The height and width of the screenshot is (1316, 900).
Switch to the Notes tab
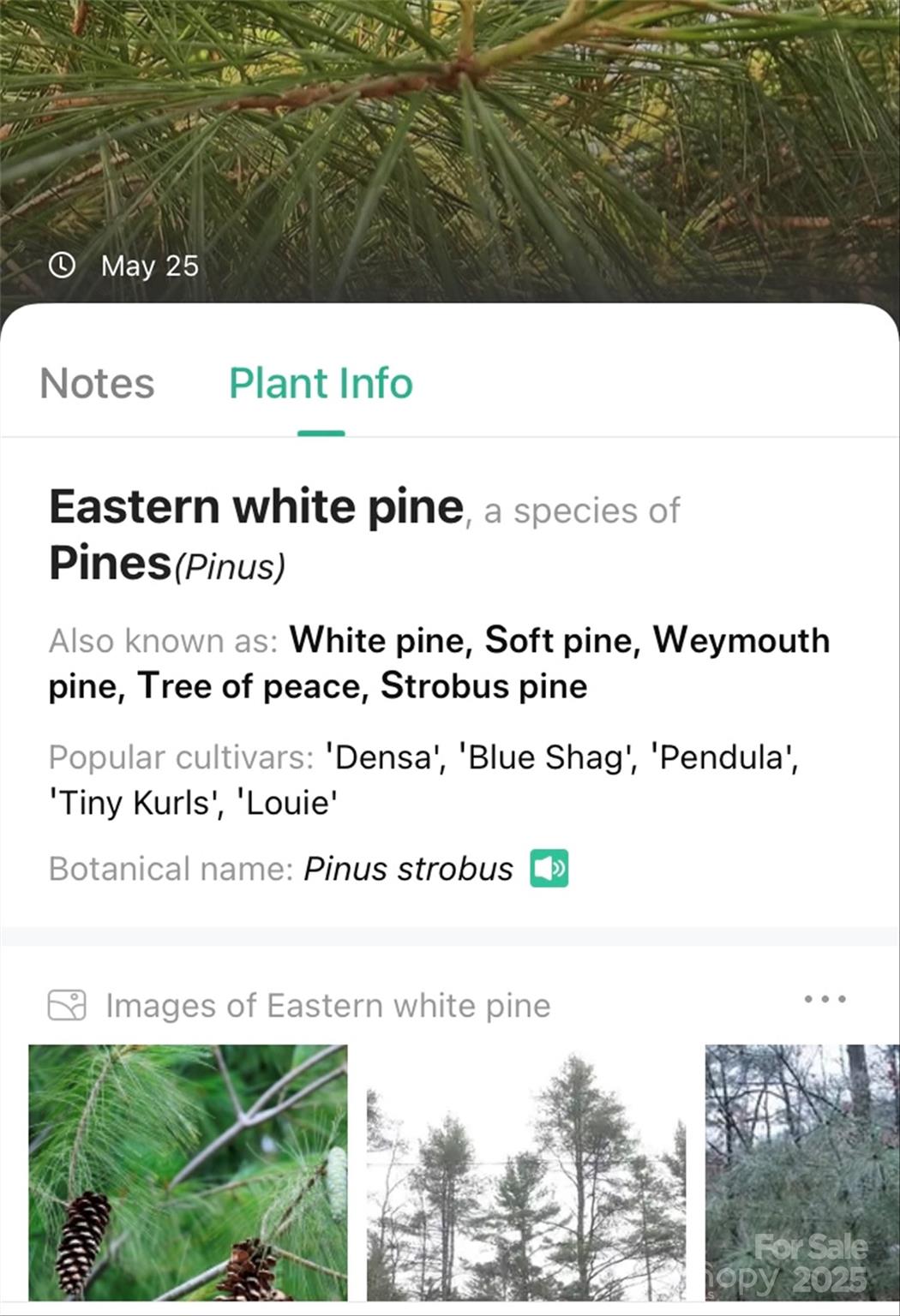pyautogui.click(x=97, y=383)
